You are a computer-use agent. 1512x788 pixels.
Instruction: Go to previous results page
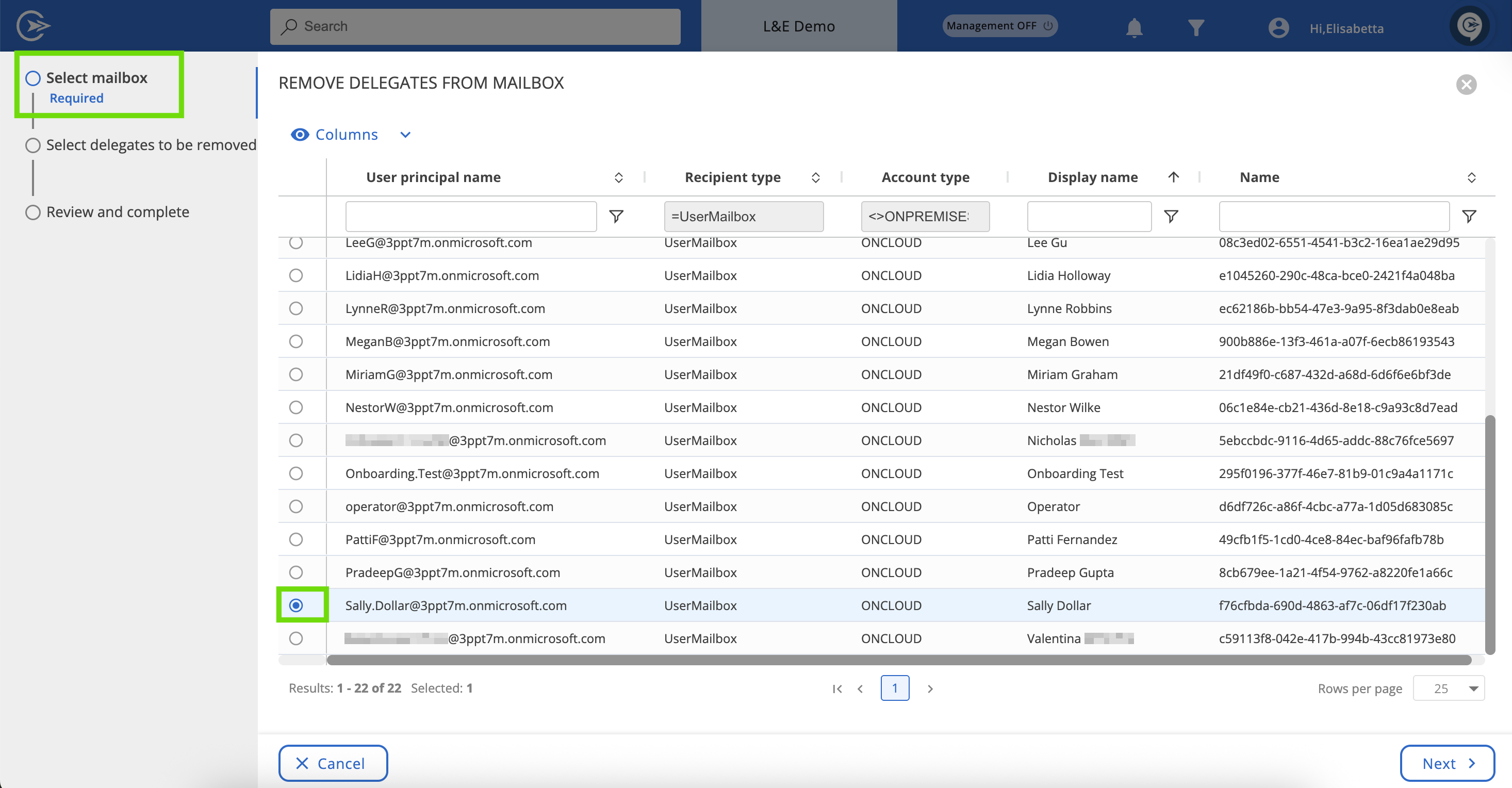click(861, 688)
